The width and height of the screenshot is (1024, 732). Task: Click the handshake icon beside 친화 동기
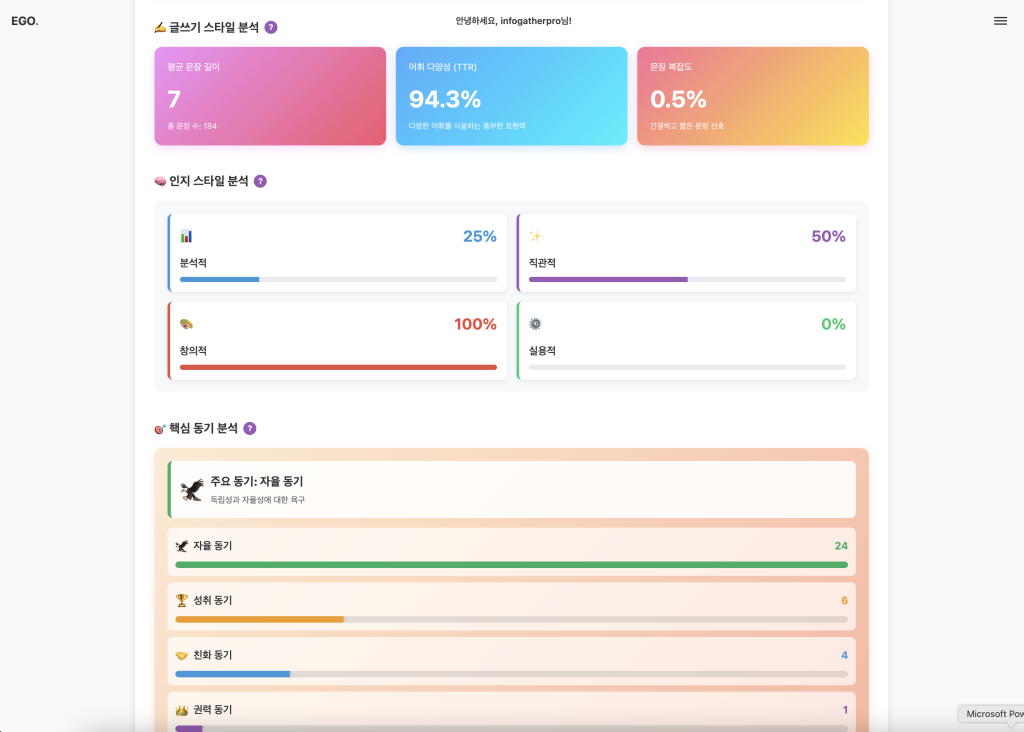pos(182,655)
